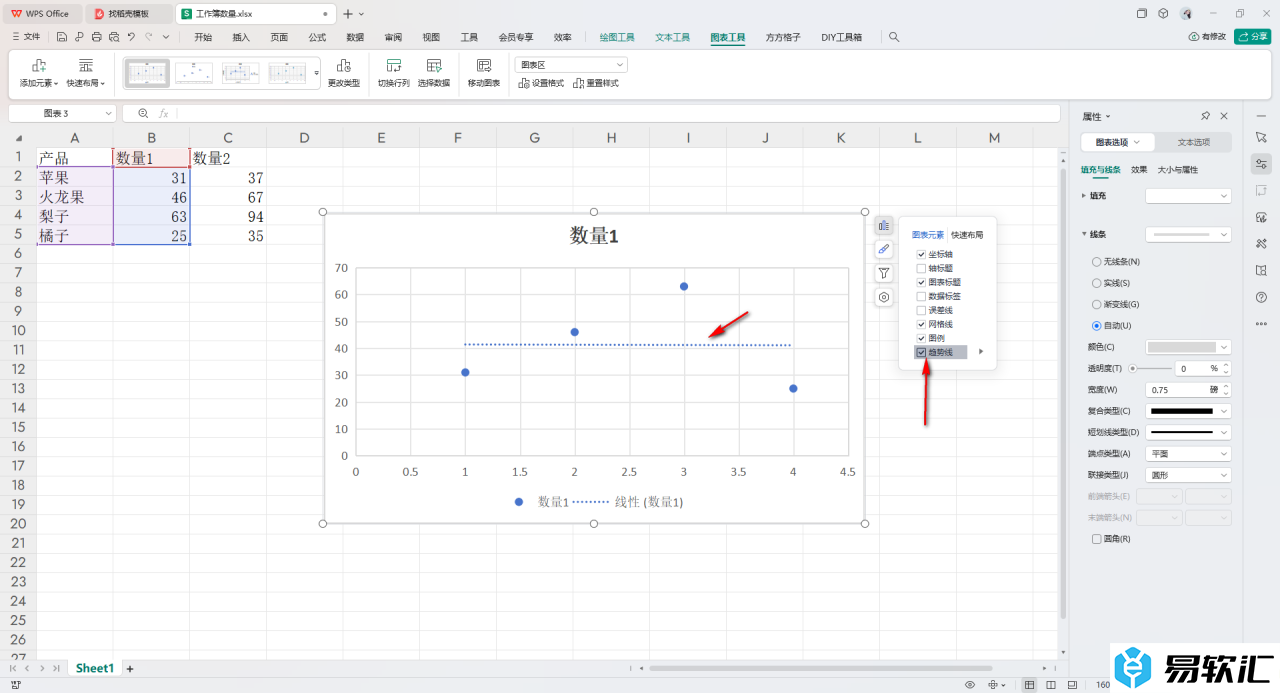Click the chart settings gear icon
The image size is (1280, 693).
coord(884,297)
